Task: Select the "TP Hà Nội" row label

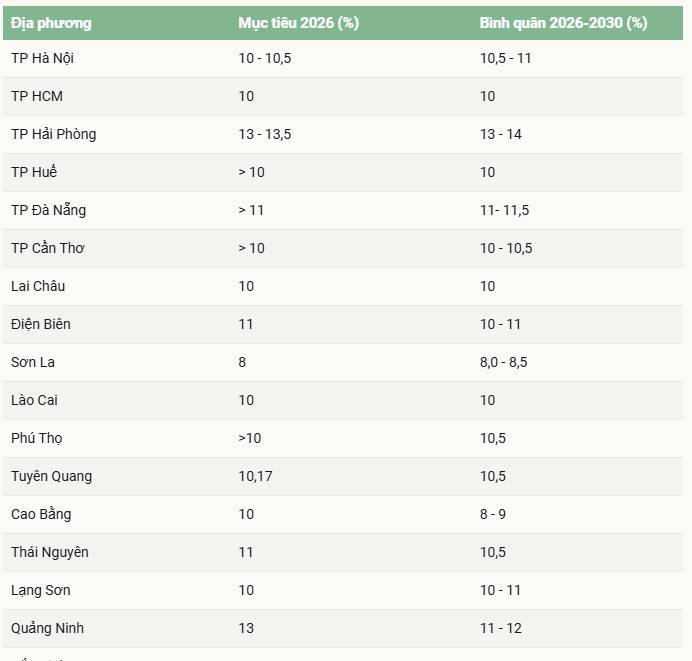Action: click(x=42, y=58)
